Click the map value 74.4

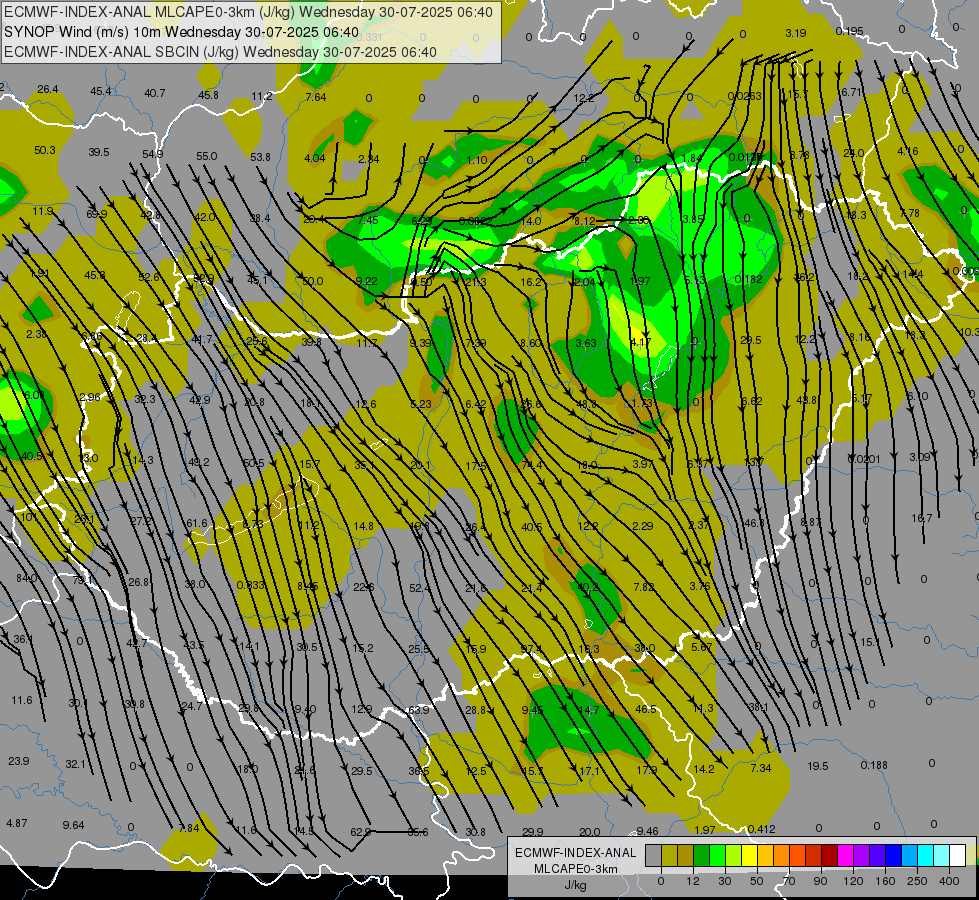point(531,465)
